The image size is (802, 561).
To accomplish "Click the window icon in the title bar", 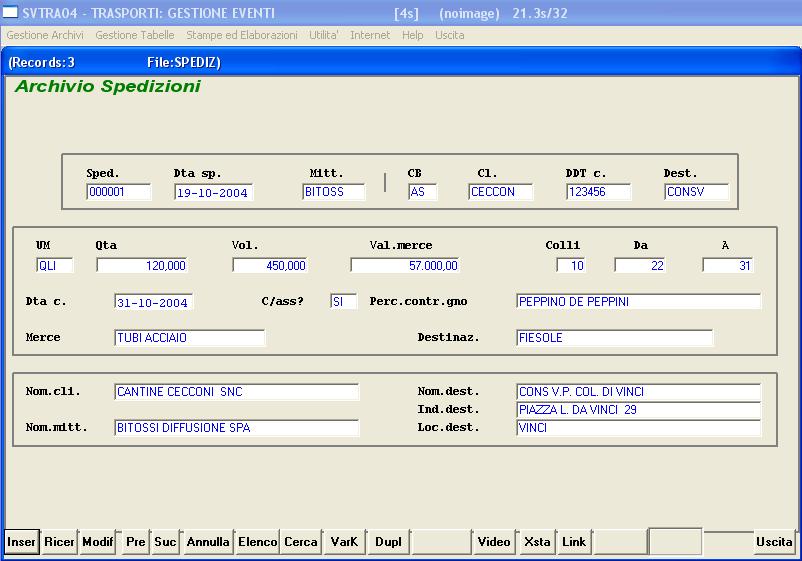I will pyautogui.click(x=10, y=11).
